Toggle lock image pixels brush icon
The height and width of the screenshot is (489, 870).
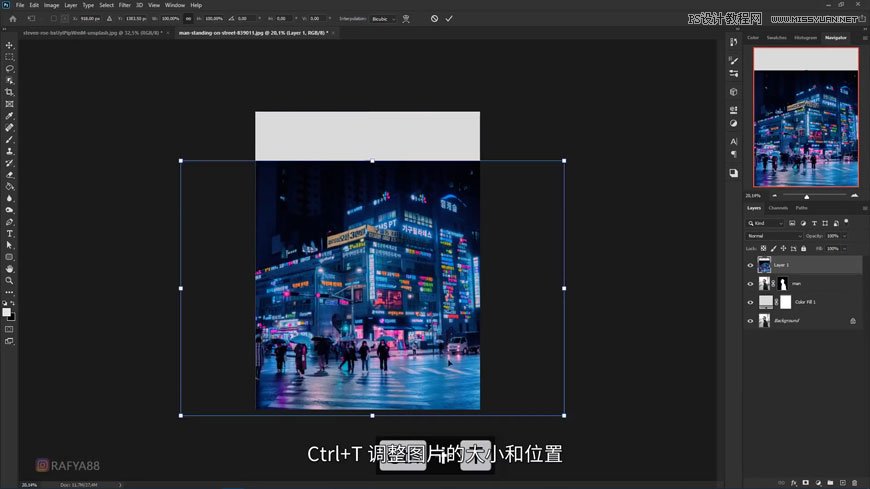tap(773, 249)
